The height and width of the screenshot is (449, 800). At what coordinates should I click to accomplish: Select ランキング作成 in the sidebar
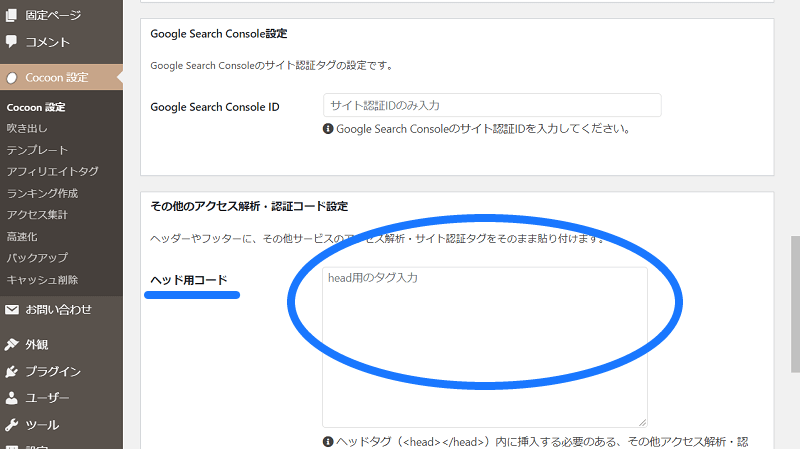(42, 193)
